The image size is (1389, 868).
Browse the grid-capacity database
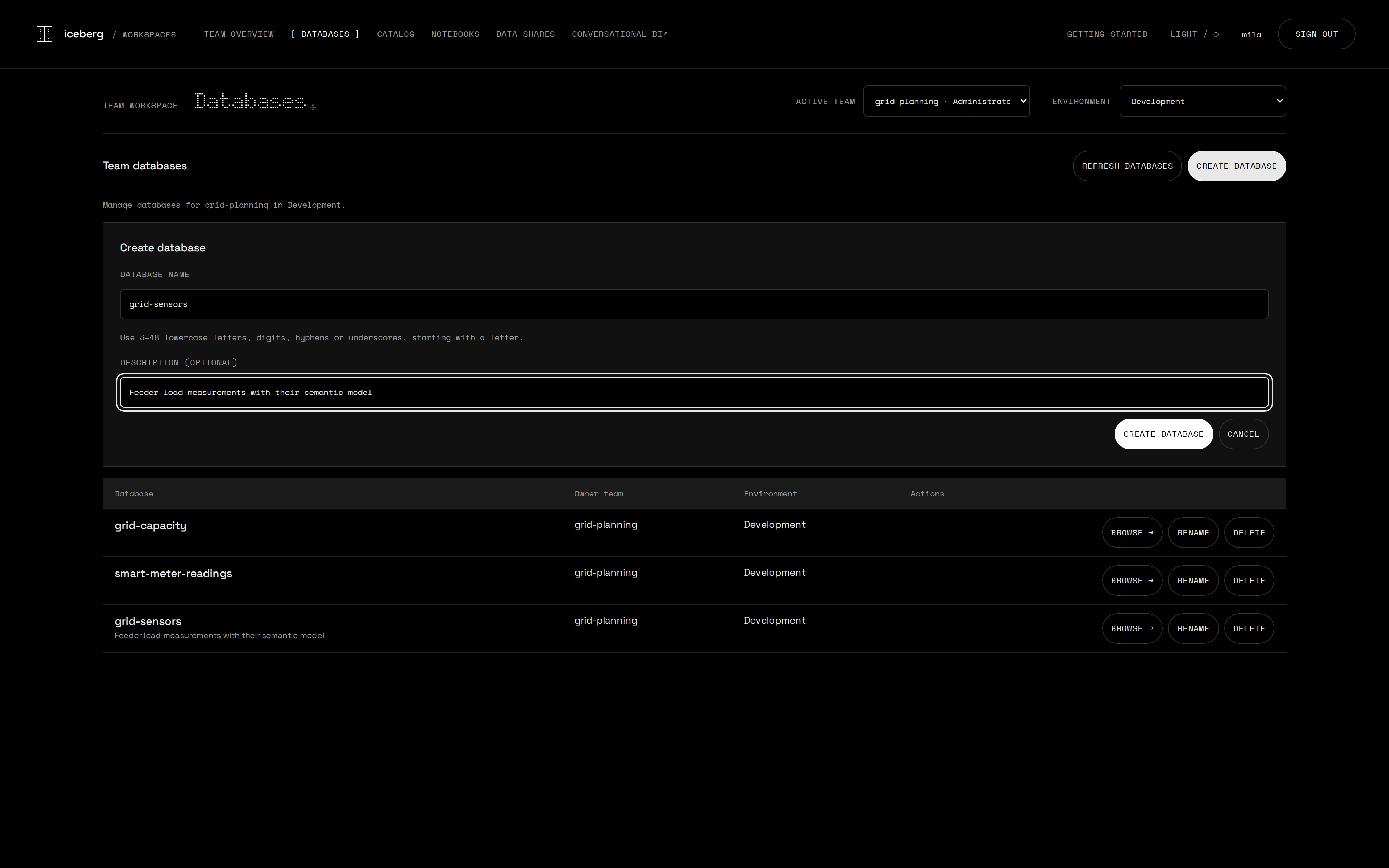[1132, 533]
